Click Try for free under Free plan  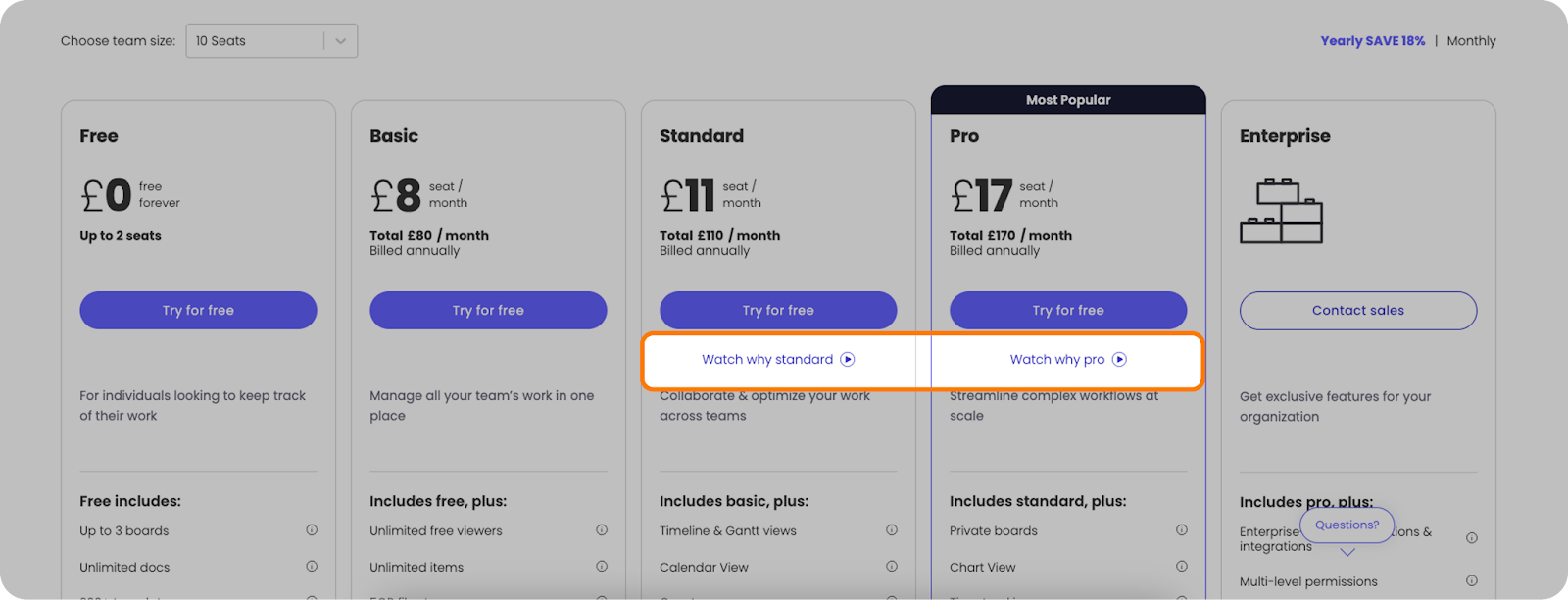[x=198, y=310]
